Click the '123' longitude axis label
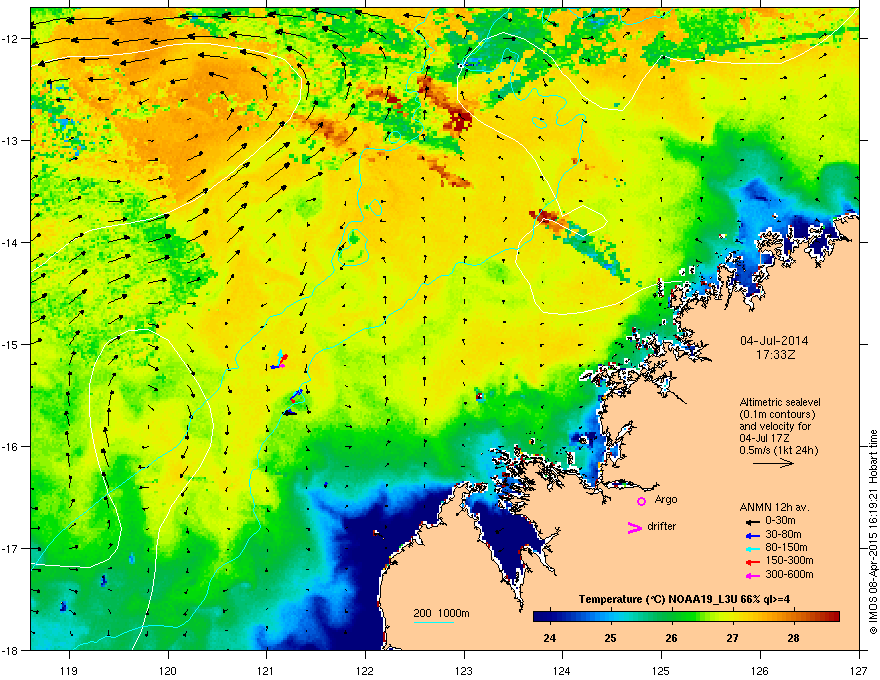 (x=464, y=670)
